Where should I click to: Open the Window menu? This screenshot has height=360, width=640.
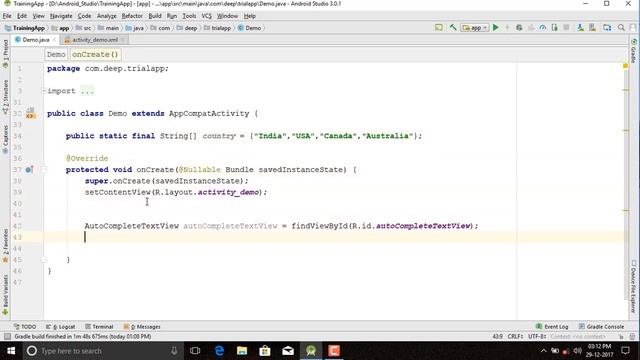(x=227, y=16)
